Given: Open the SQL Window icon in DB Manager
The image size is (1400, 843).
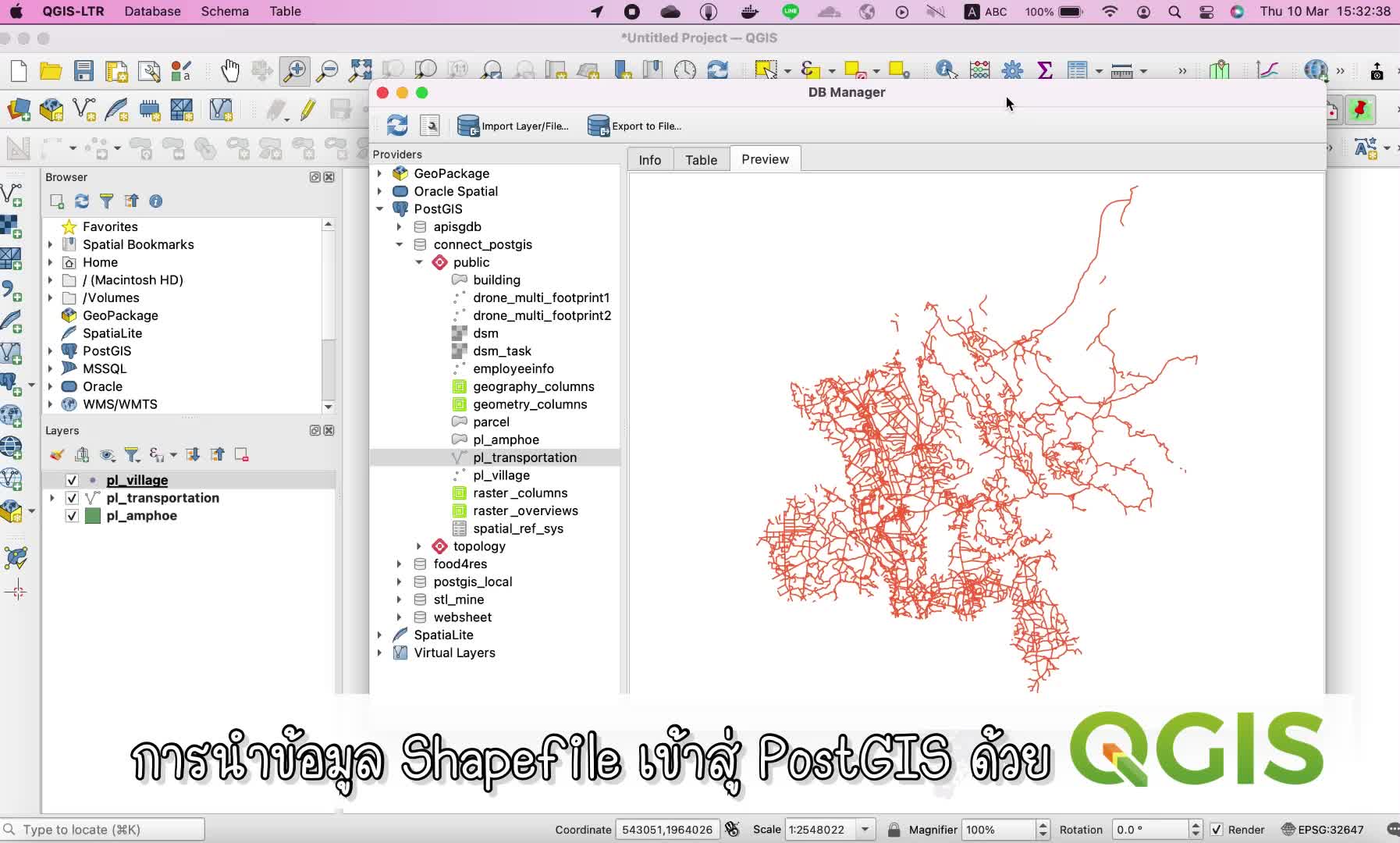Looking at the screenshot, I should 430,126.
